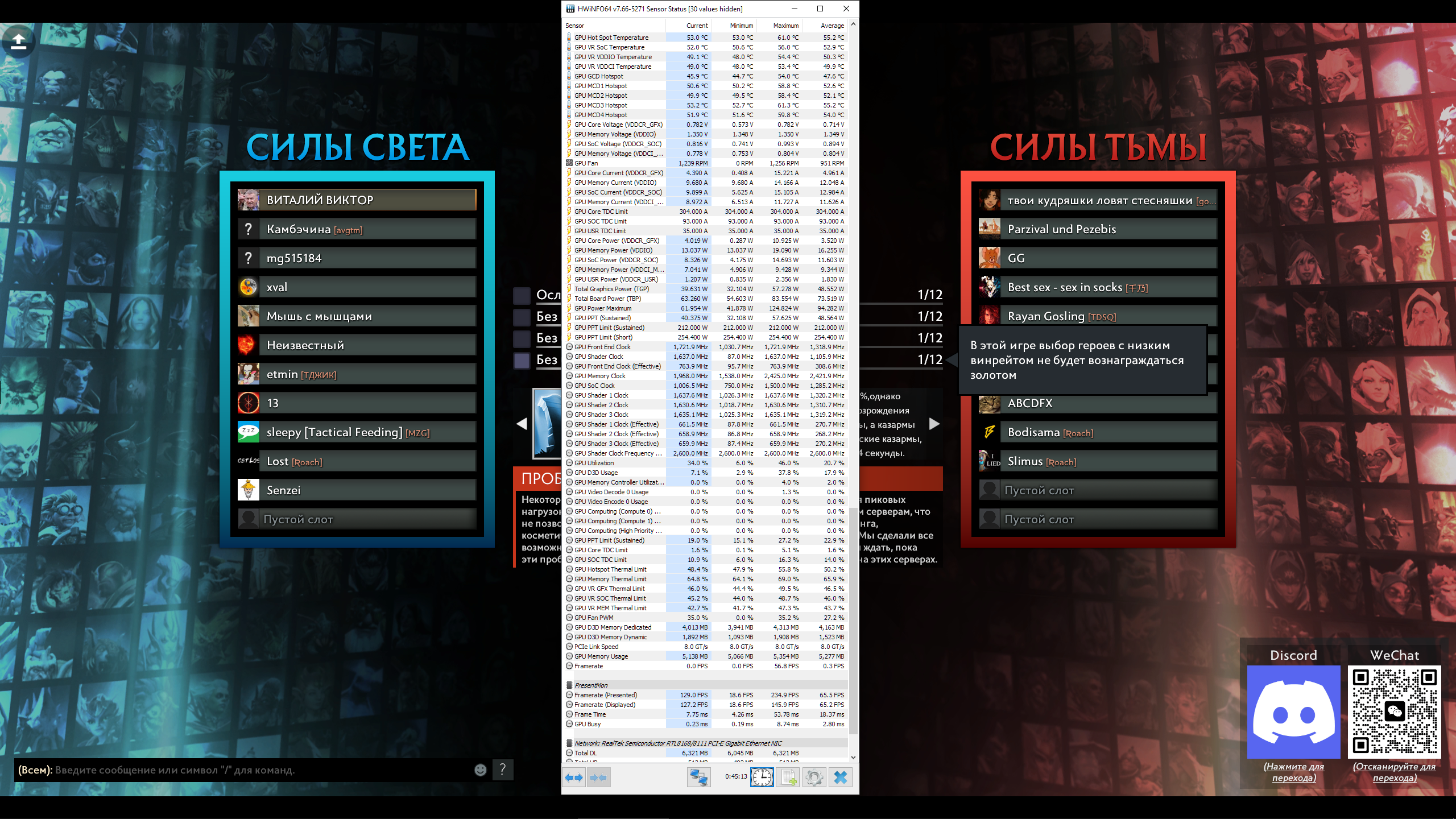
Task: Toggle the last highlighted 'Без' checkbox
Action: [x=522, y=360]
